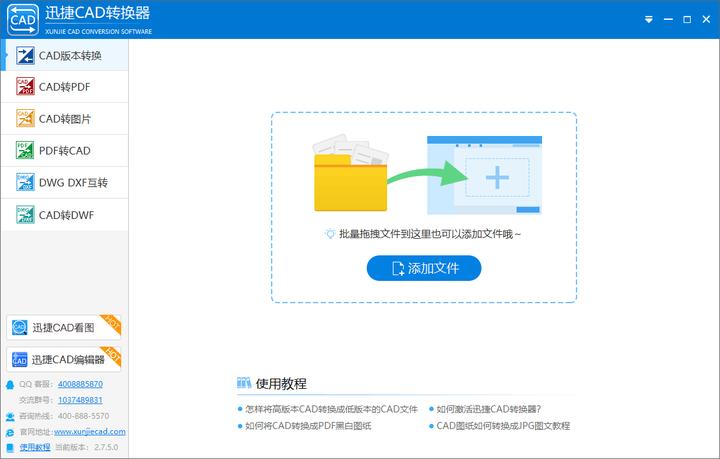
Task: Select the CAD版本转换 sidebar item
Action: pyautogui.click(x=64, y=56)
